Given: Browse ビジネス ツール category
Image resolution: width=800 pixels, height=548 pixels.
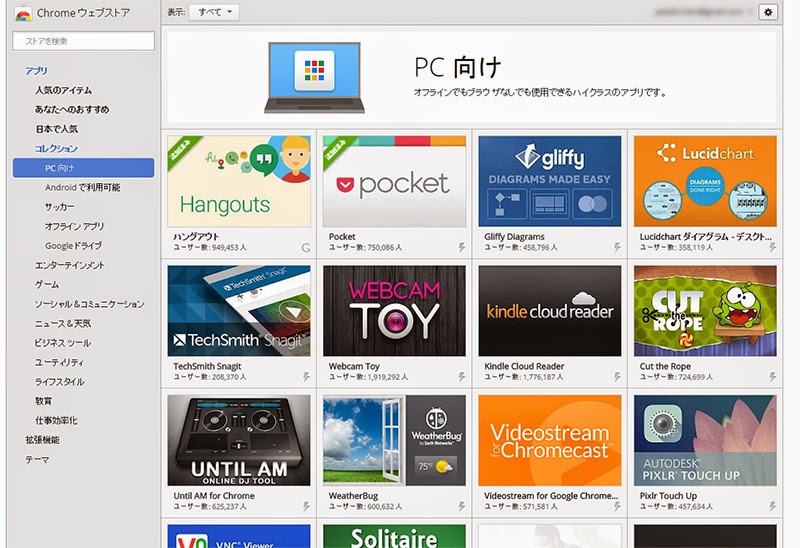Looking at the screenshot, I should pos(63,343).
